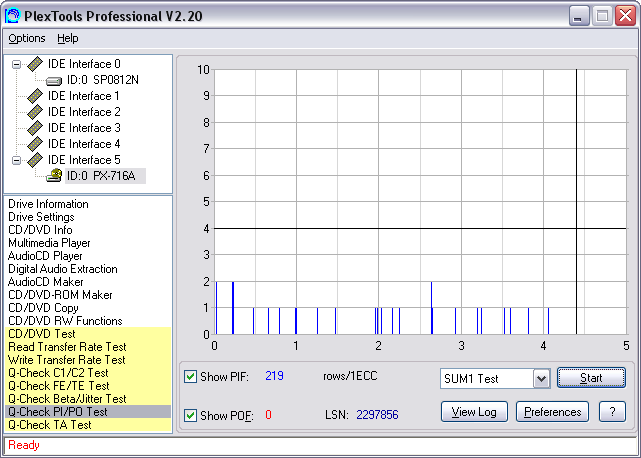The height and width of the screenshot is (458, 641).
Task: Select IDE Interface 1 label
Action: pyautogui.click(x=84, y=96)
